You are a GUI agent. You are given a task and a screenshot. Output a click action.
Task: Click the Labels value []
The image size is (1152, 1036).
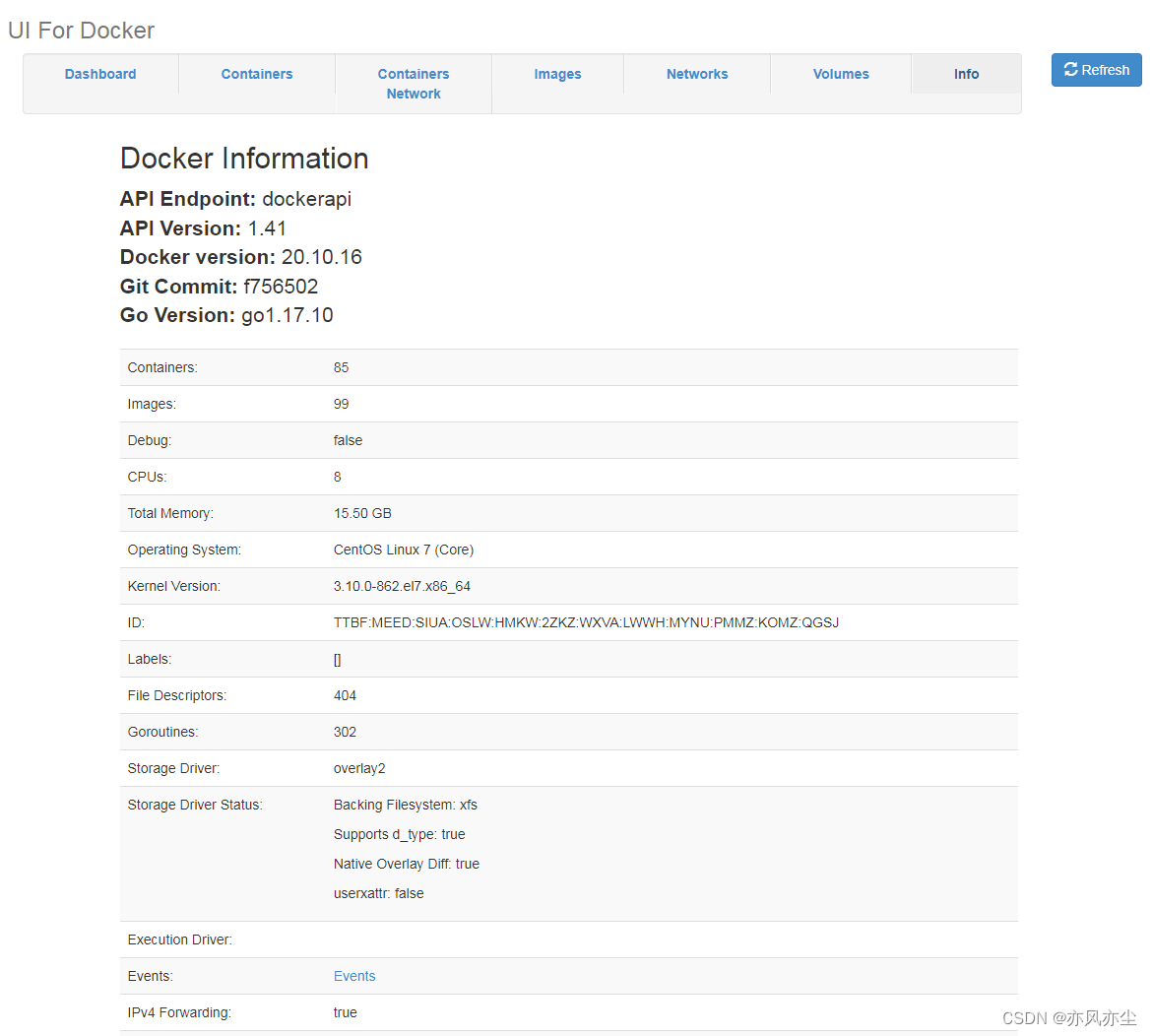[337, 659]
